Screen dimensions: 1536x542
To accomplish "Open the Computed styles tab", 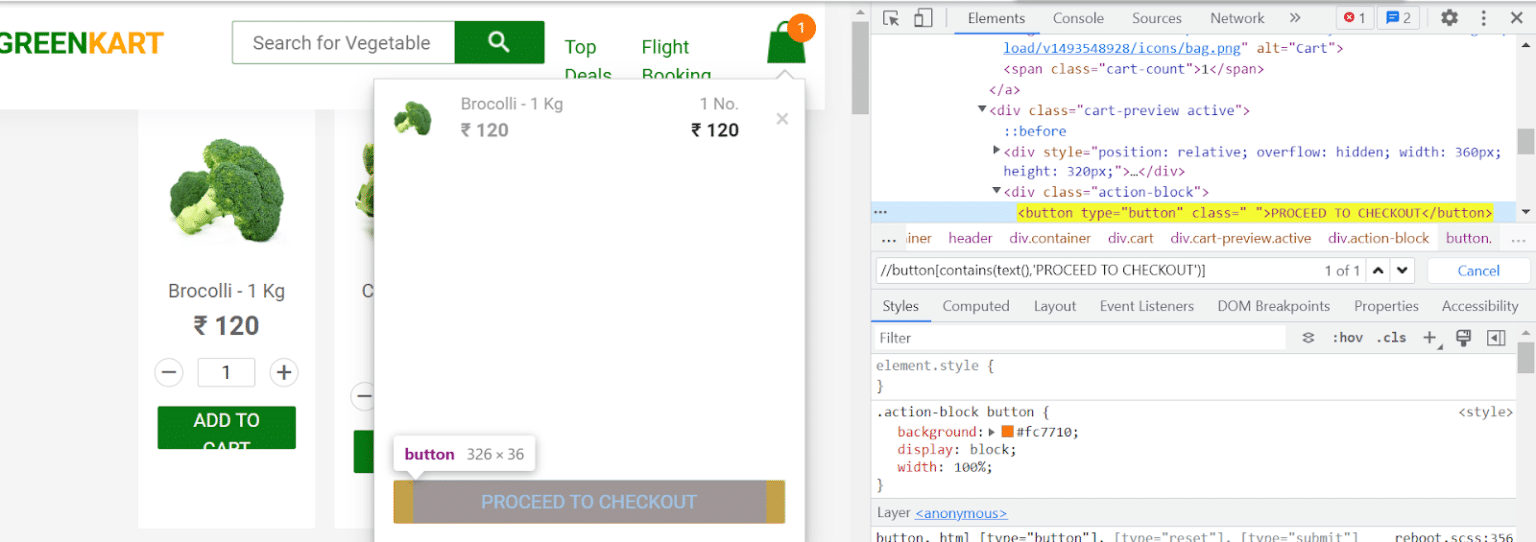I will click(975, 306).
